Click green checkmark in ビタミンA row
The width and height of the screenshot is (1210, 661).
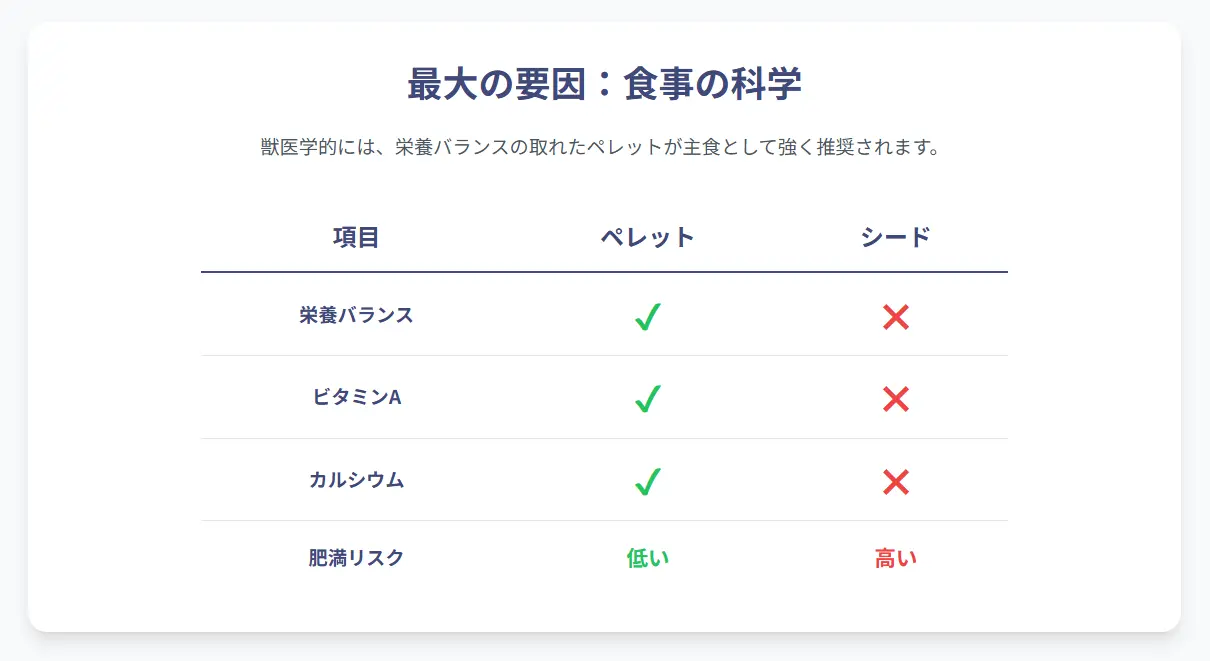click(x=648, y=399)
